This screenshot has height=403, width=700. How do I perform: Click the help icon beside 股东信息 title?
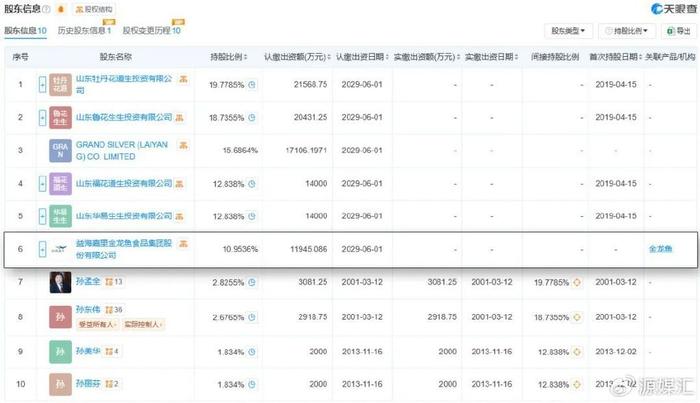[x=46, y=9]
